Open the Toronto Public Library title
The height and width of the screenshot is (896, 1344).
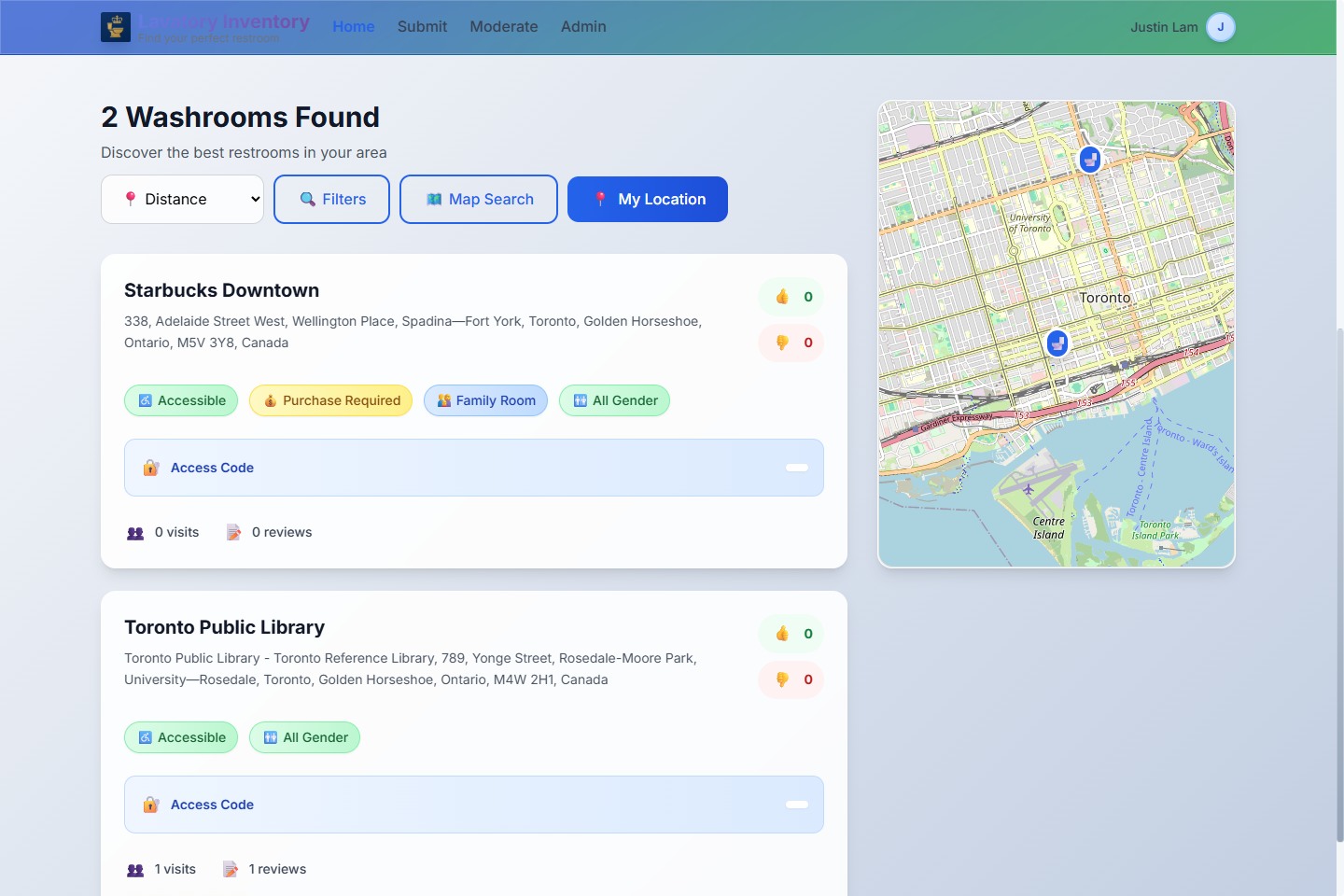click(x=225, y=627)
